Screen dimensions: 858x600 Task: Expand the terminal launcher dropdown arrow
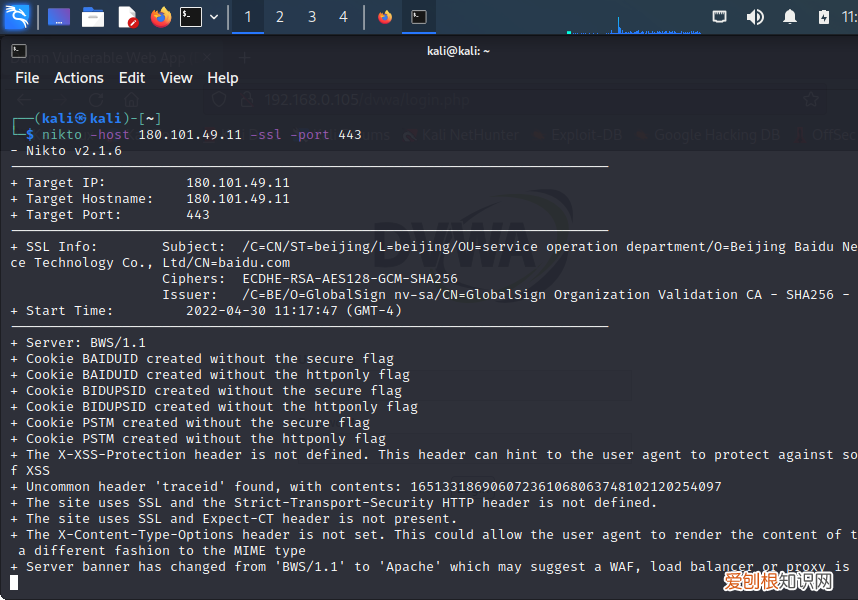tap(213, 17)
